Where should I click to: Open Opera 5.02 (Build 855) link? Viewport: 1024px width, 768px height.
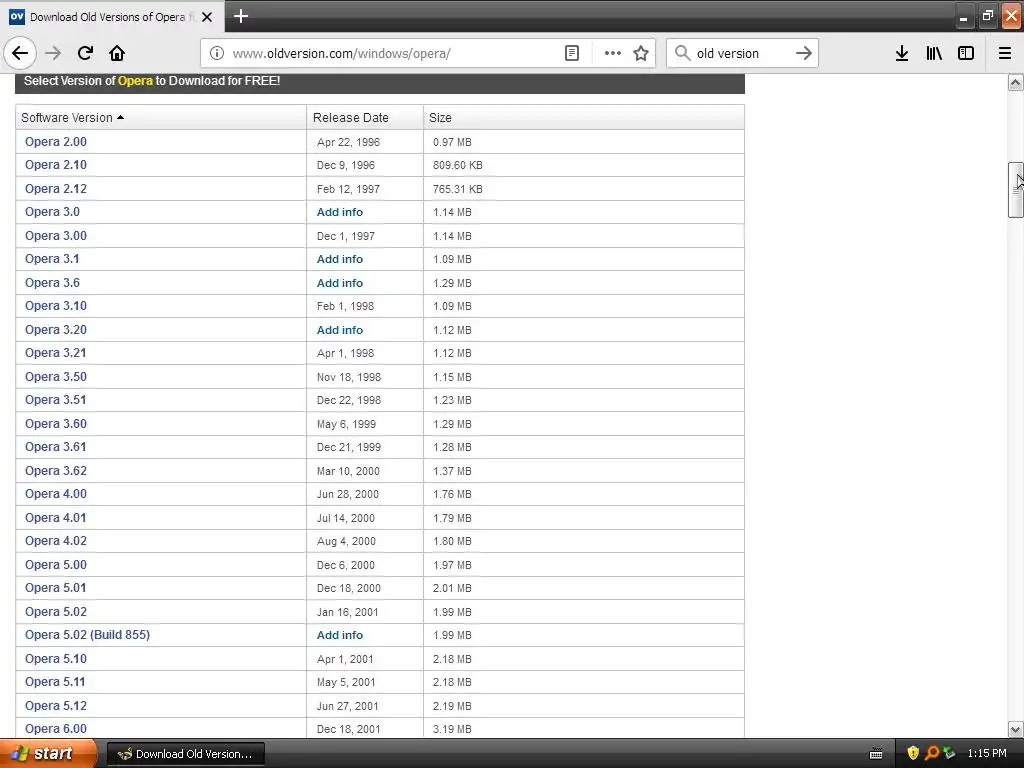(88, 635)
